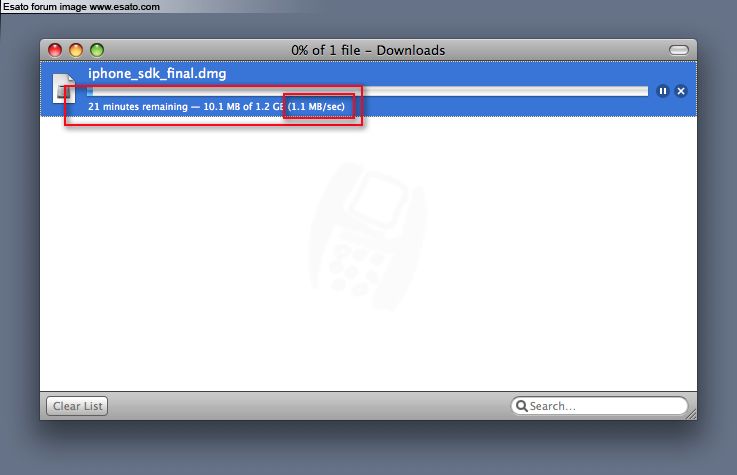Minimize the Downloads window with yellow button

tap(76, 50)
